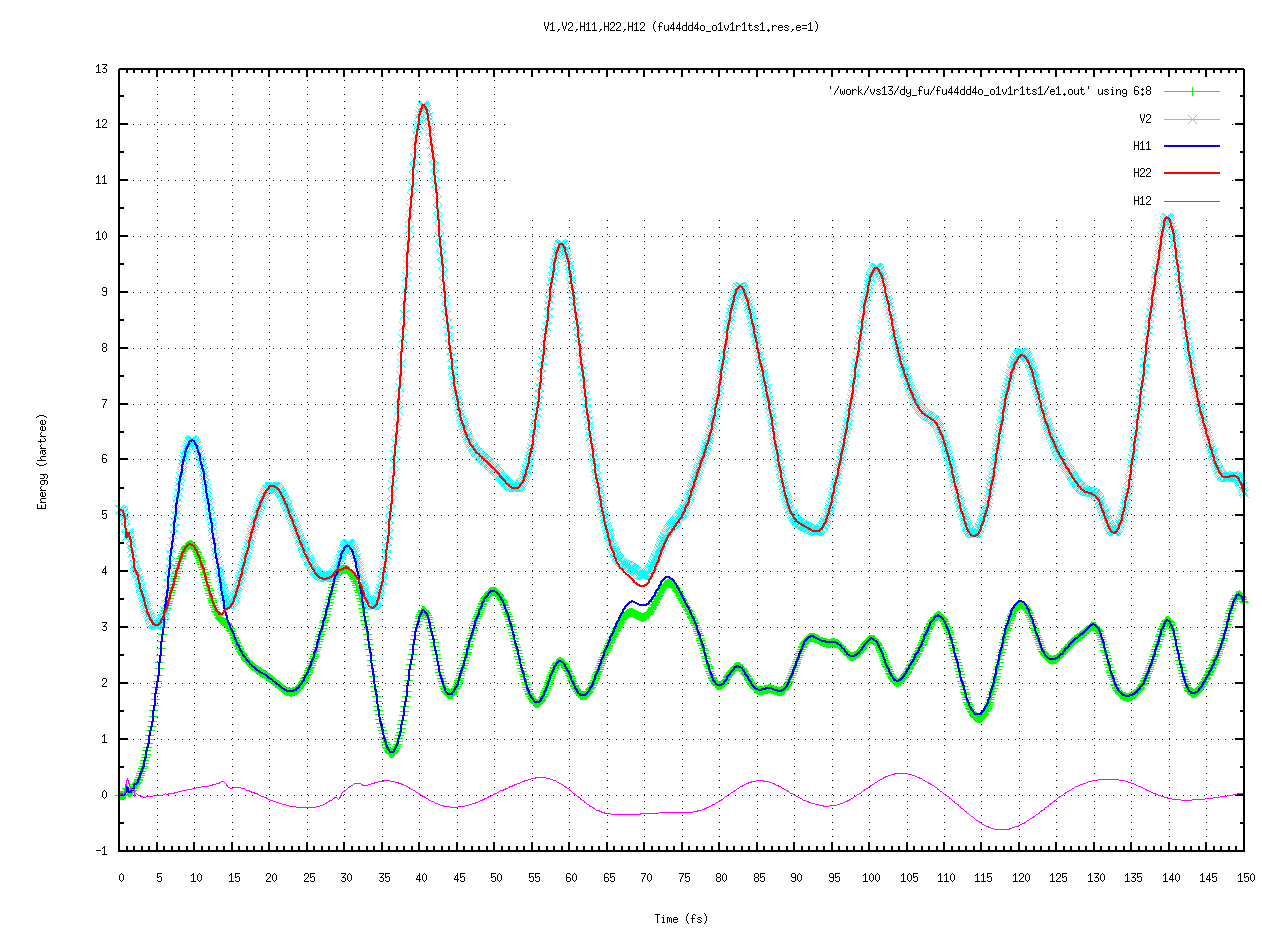The height and width of the screenshot is (935, 1262).
Task: Click the y-axis tick label '1'
Action: click(x=105, y=740)
